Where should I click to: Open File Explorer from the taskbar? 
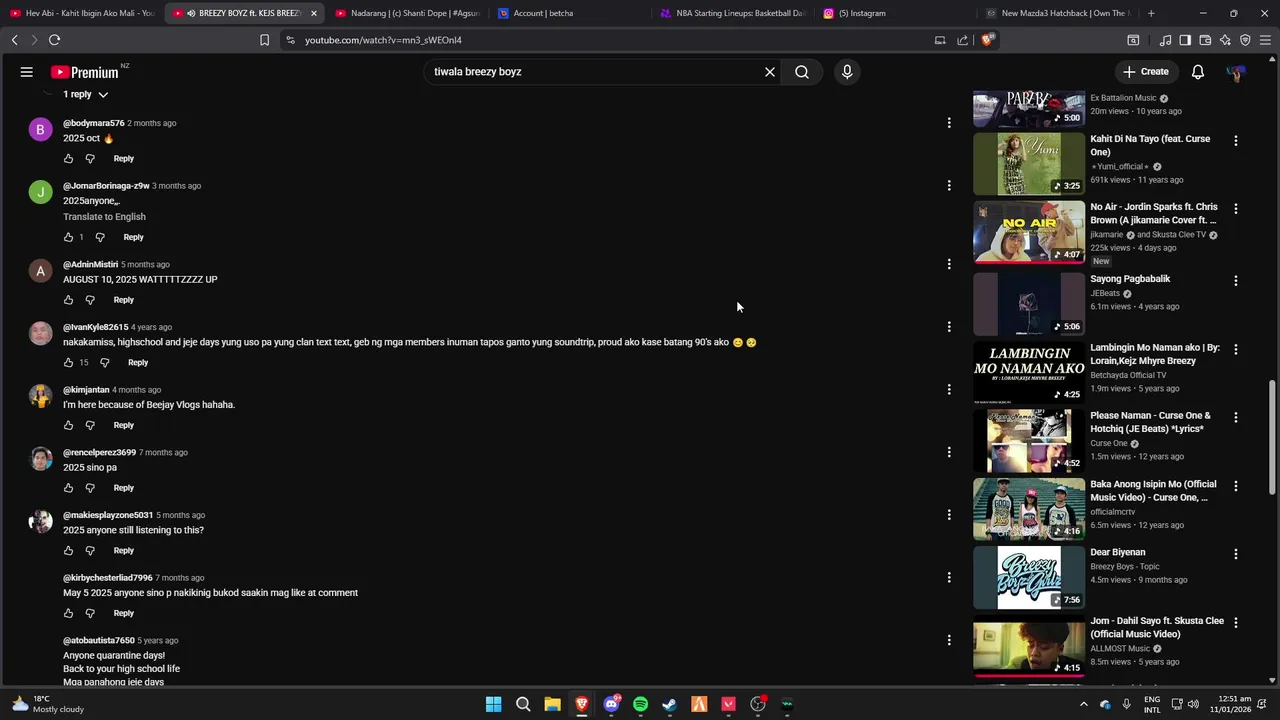(x=552, y=704)
